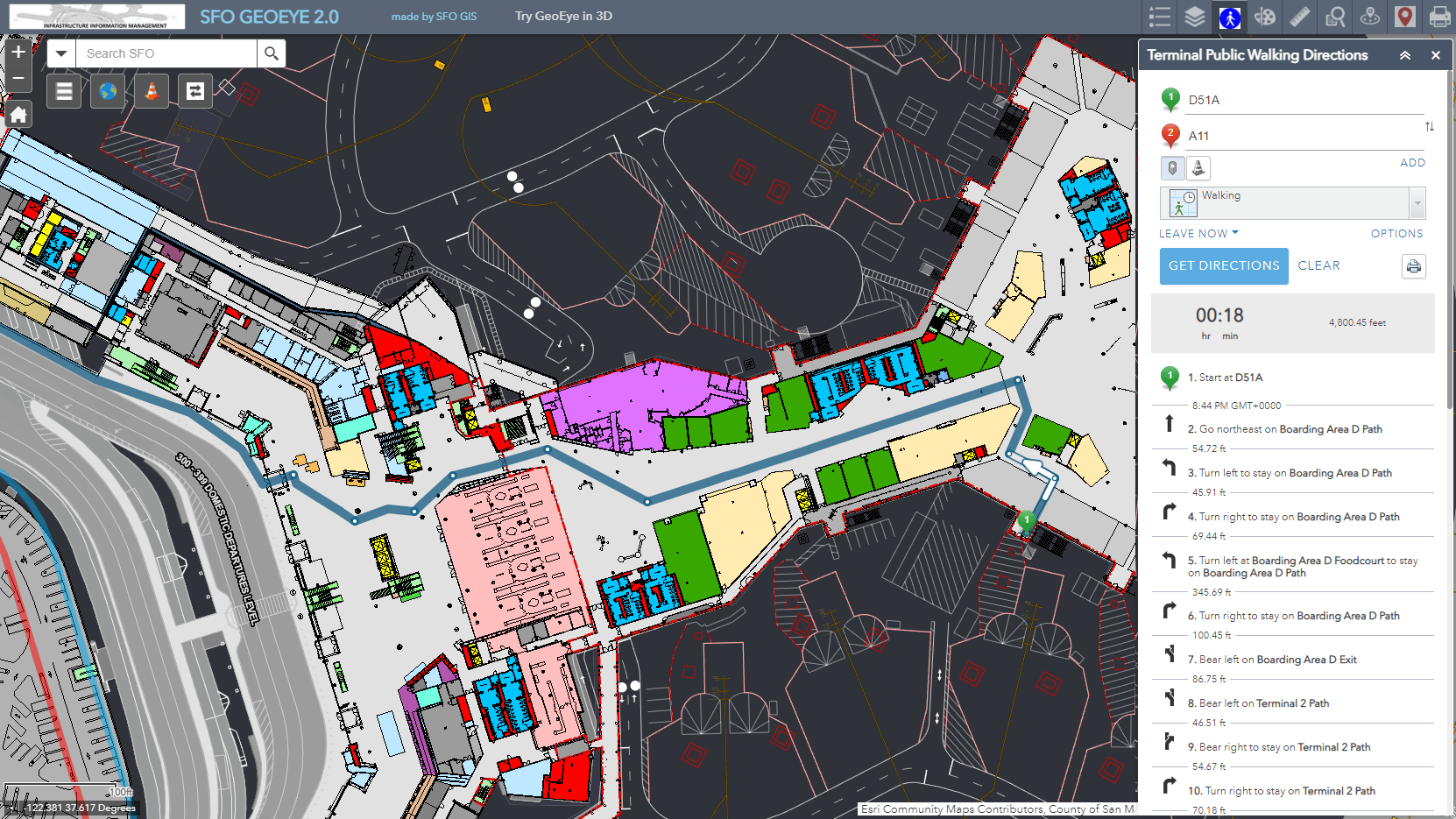Image resolution: width=1456 pixels, height=819 pixels.
Task: Expand the LEAVE NOW departure menu
Action: tap(1198, 234)
